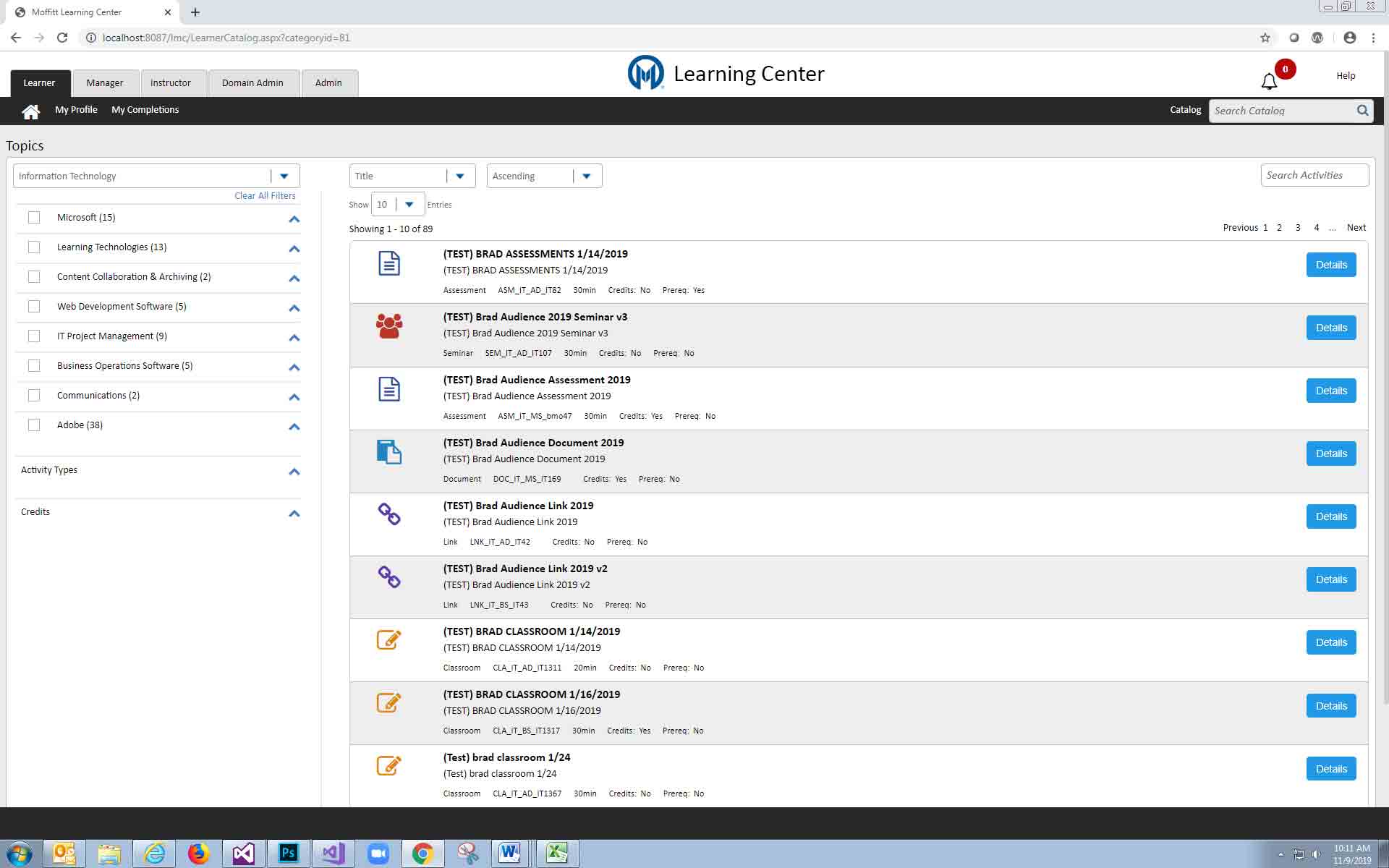The width and height of the screenshot is (1389, 868).
Task: Collapse the Activity Types section chevron
Action: coord(294,472)
